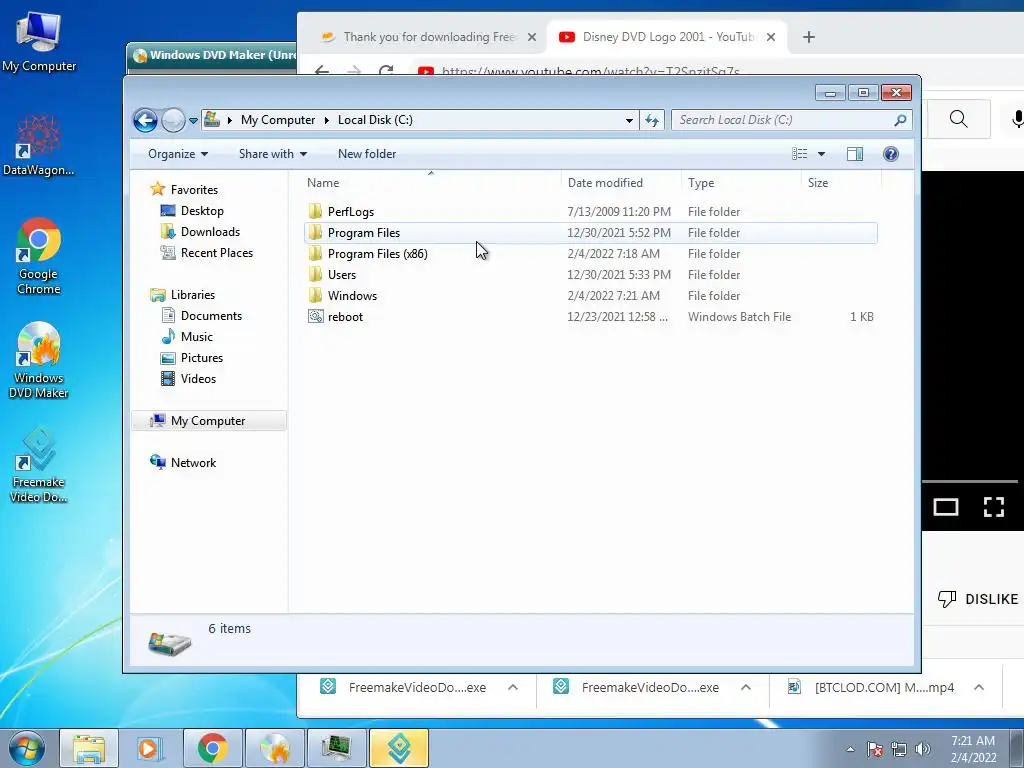Click the My Computer desktop icon
The width and height of the screenshot is (1024, 768).
[x=39, y=40]
